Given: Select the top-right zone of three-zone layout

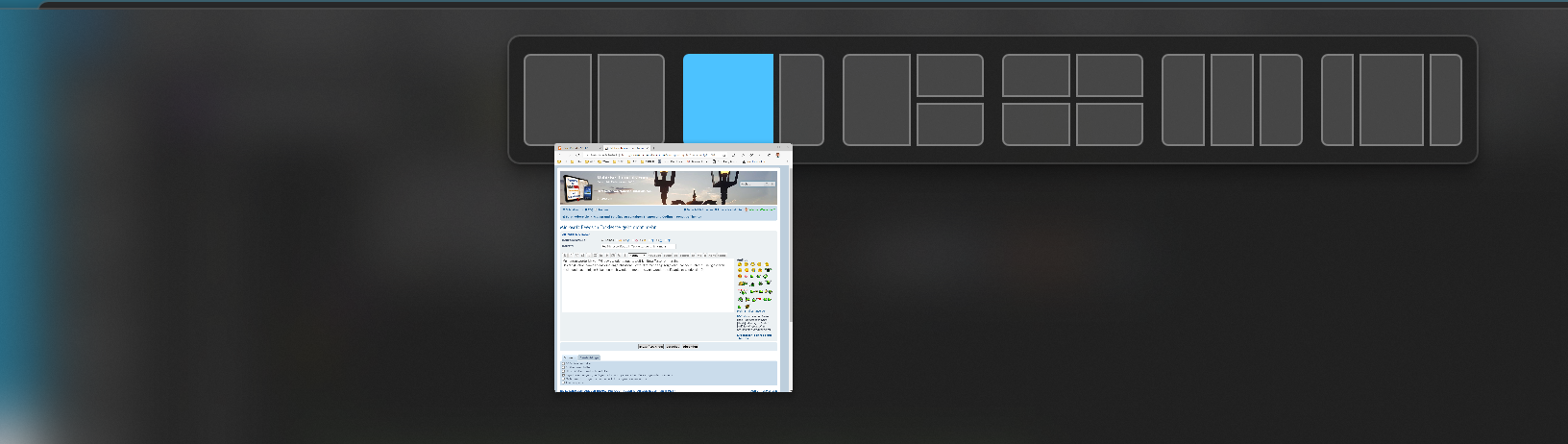Looking at the screenshot, I should click(950, 75).
